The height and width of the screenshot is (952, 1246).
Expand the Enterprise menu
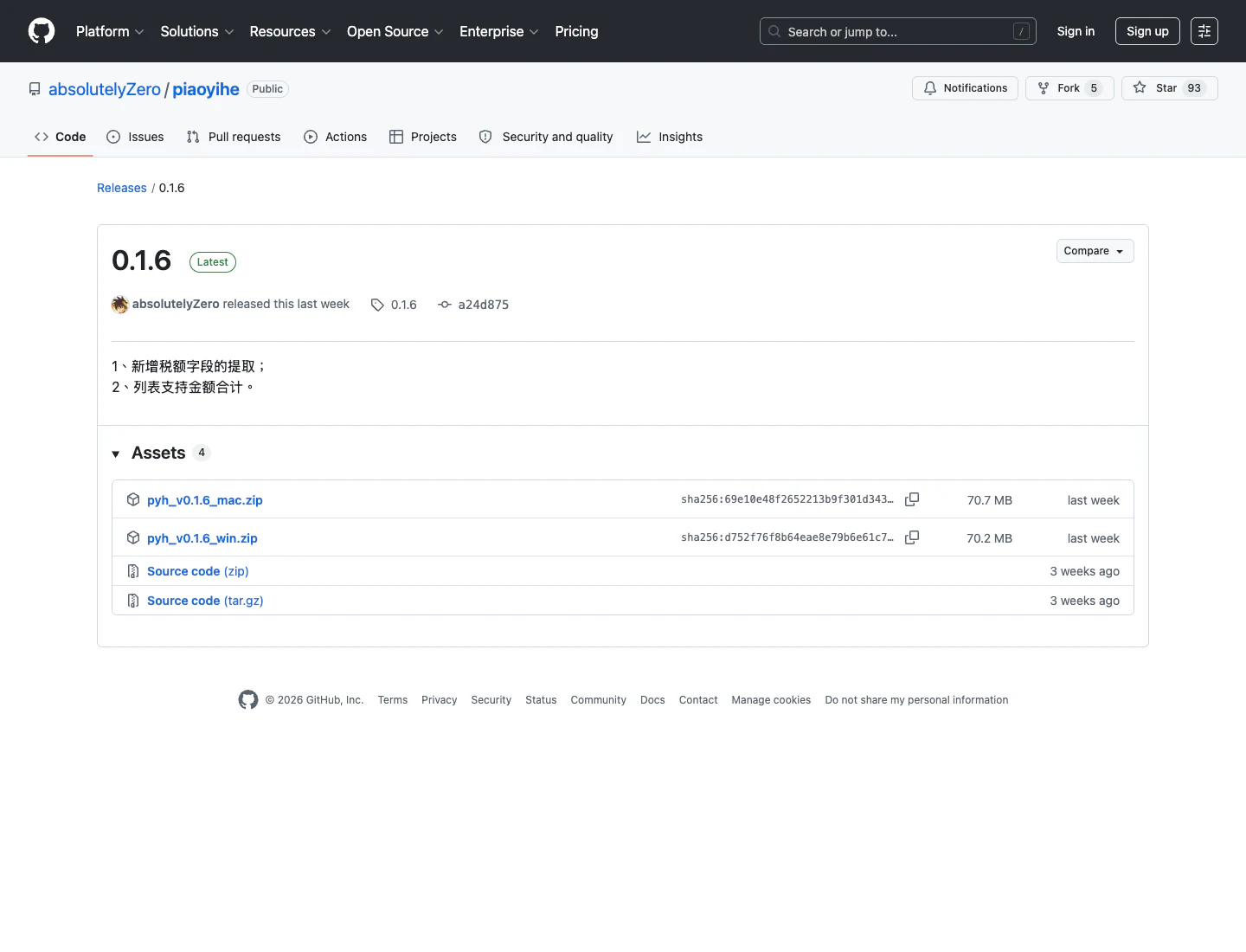point(499,31)
